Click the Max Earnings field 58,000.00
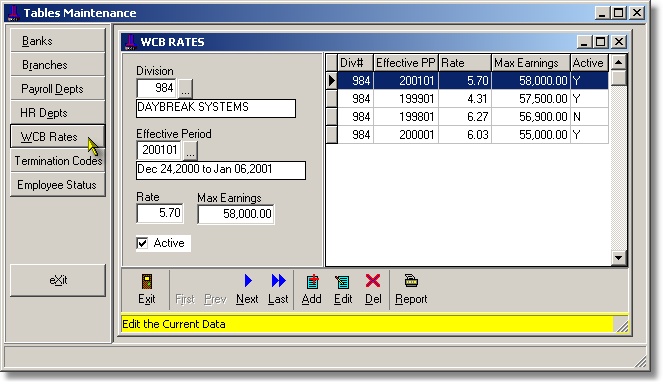Image resolution: width=663 pixels, height=384 pixels. coord(236,214)
